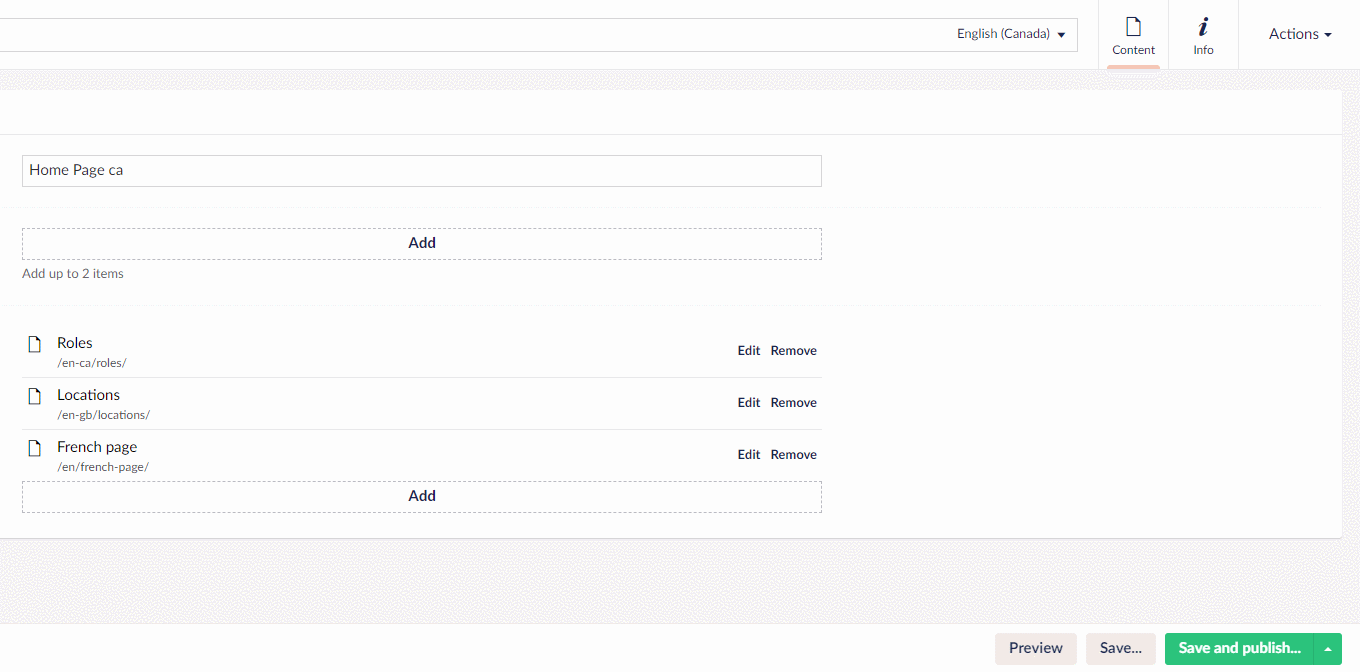Edit the Roles item
This screenshot has width=1360, height=672.
(x=749, y=351)
